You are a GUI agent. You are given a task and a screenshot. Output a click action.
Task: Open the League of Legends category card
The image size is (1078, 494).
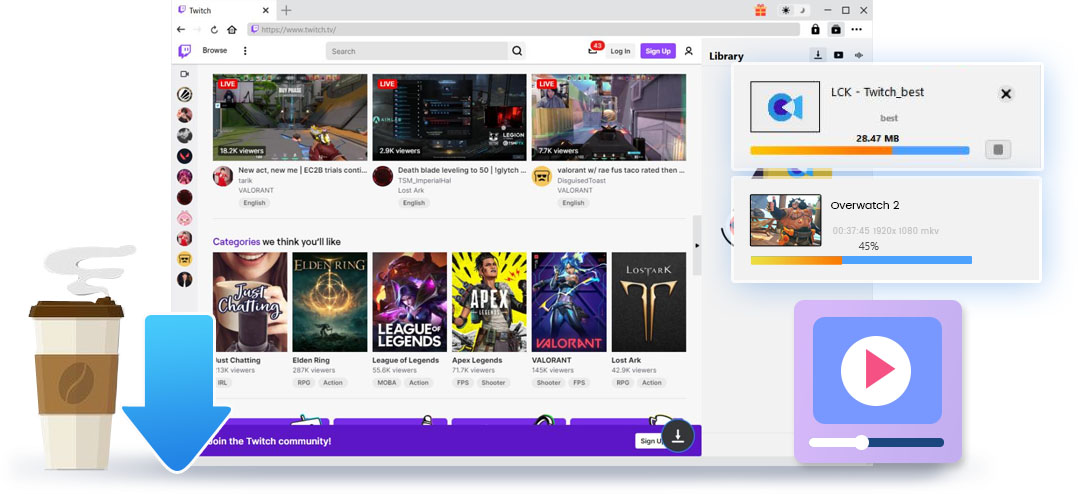(410, 302)
